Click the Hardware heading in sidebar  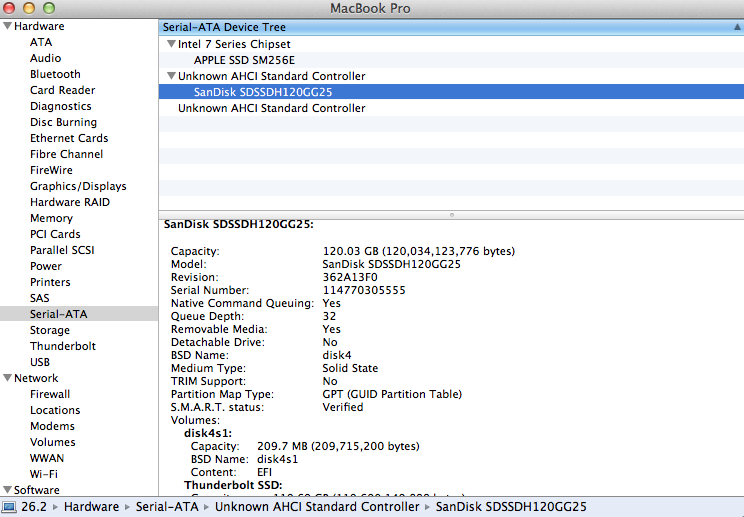pyautogui.click(x=39, y=26)
